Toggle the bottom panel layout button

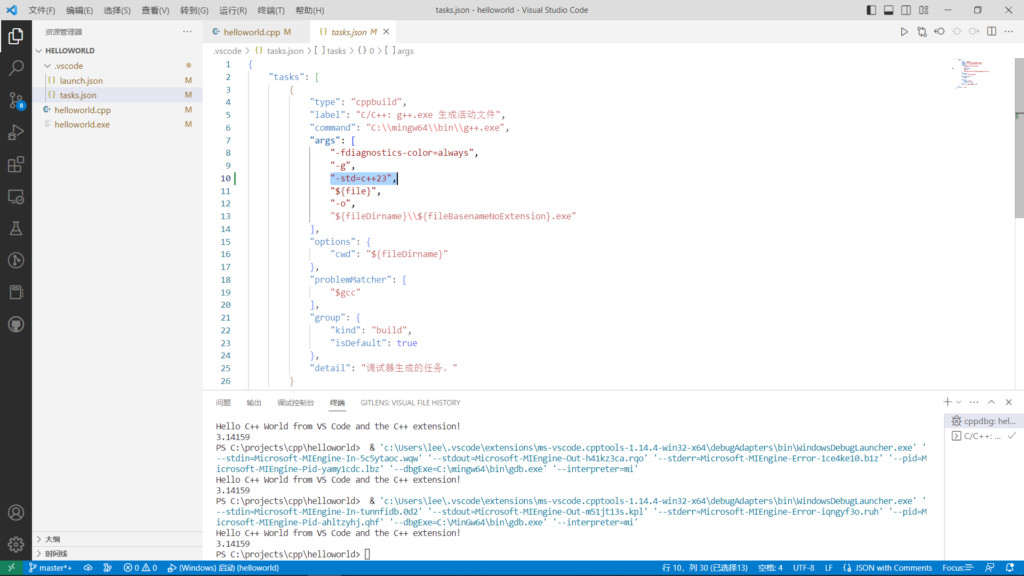887,10
